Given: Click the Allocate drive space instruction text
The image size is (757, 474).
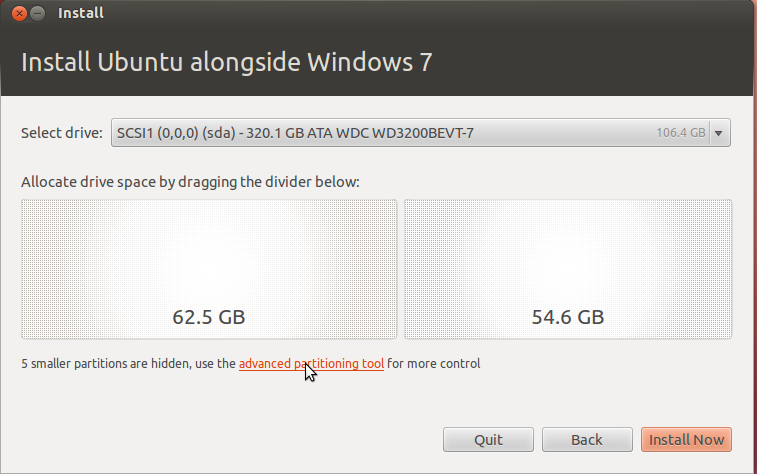Looking at the screenshot, I should pos(190,182).
